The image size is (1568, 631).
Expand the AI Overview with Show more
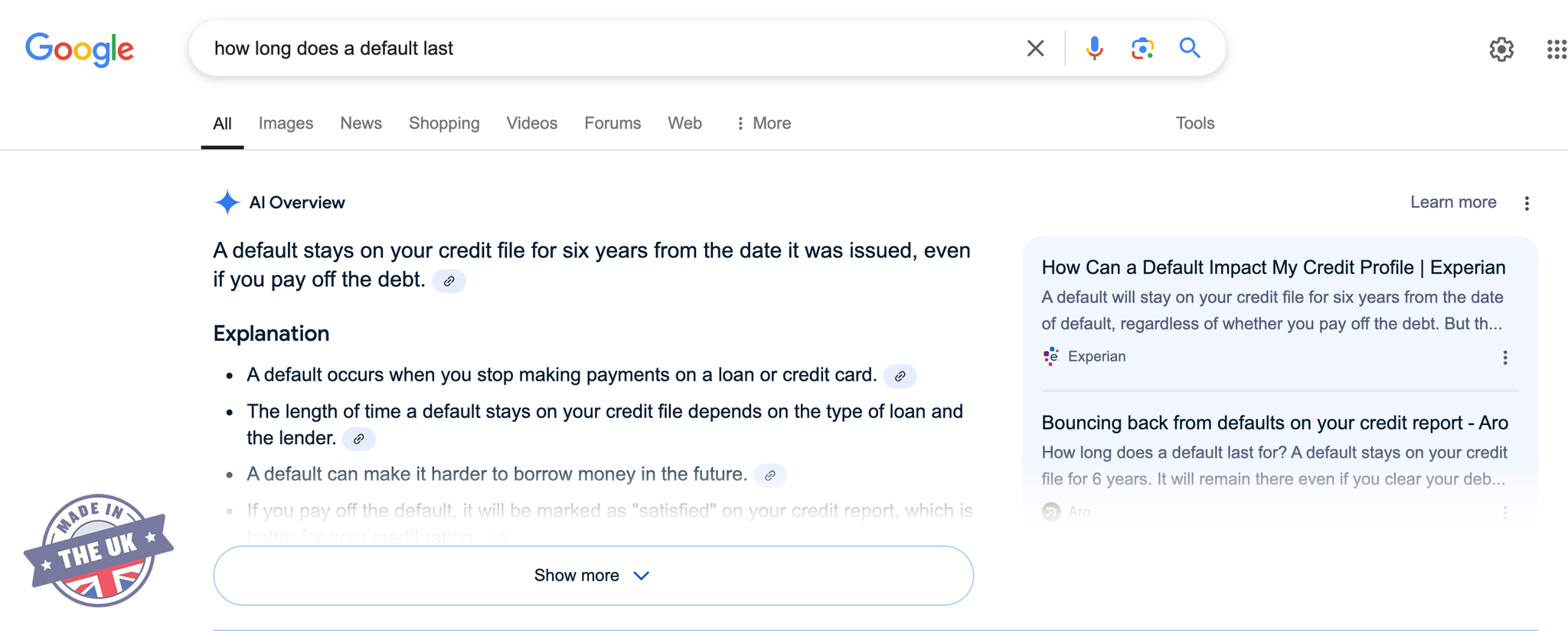click(x=593, y=575)
